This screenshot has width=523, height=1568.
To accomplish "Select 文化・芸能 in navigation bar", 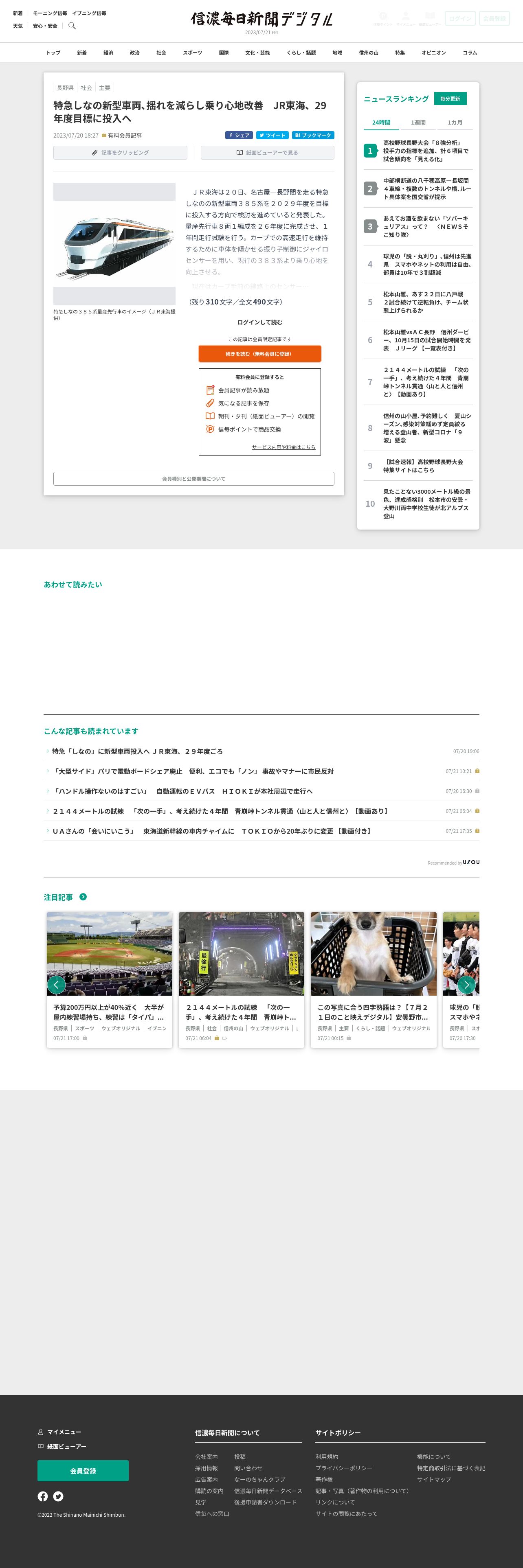I will [257, 53].
